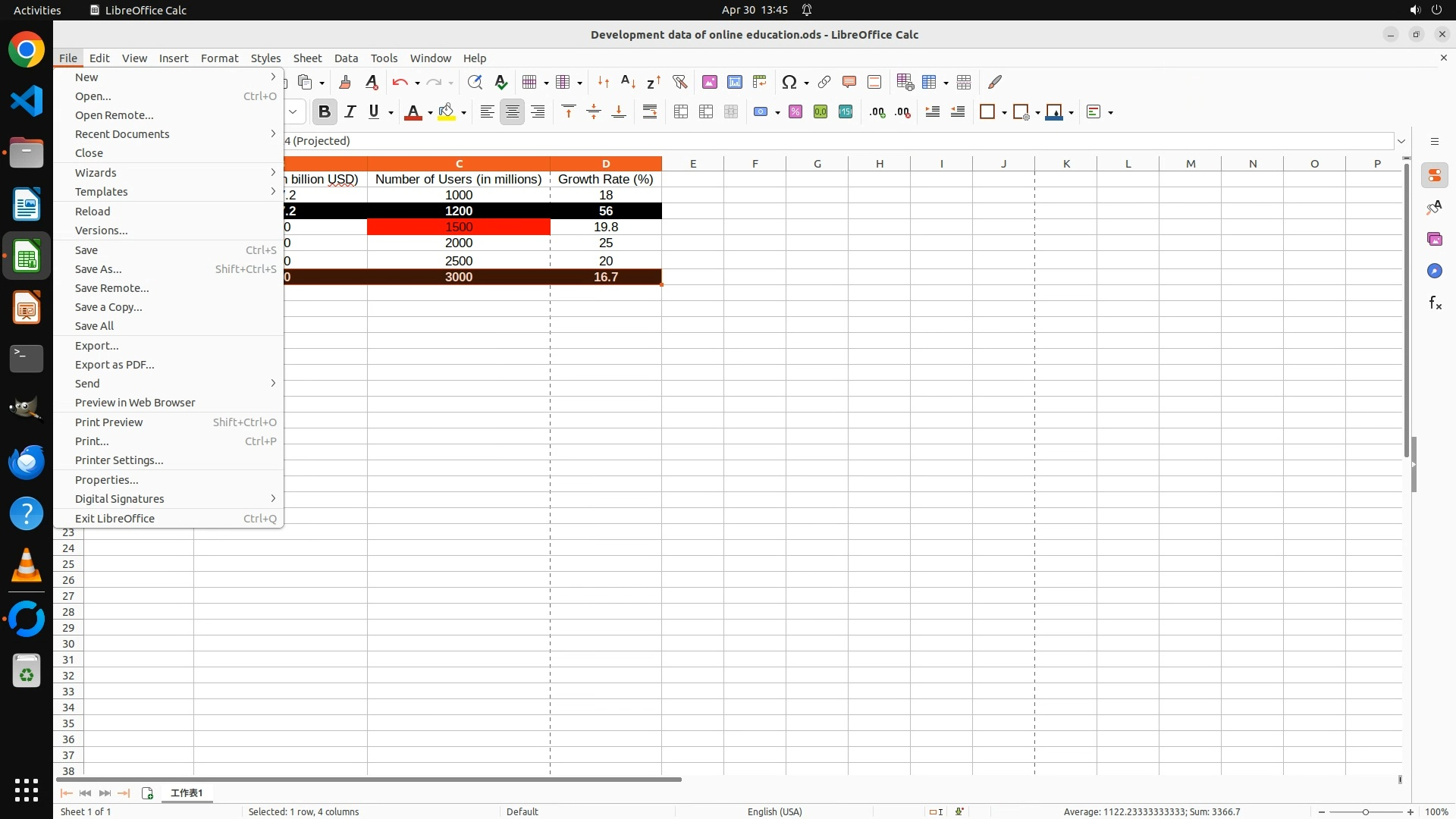Open the Navigator sidebar panel
This screenshot has height=819, width=1456.
click(x=1435, y=271)
